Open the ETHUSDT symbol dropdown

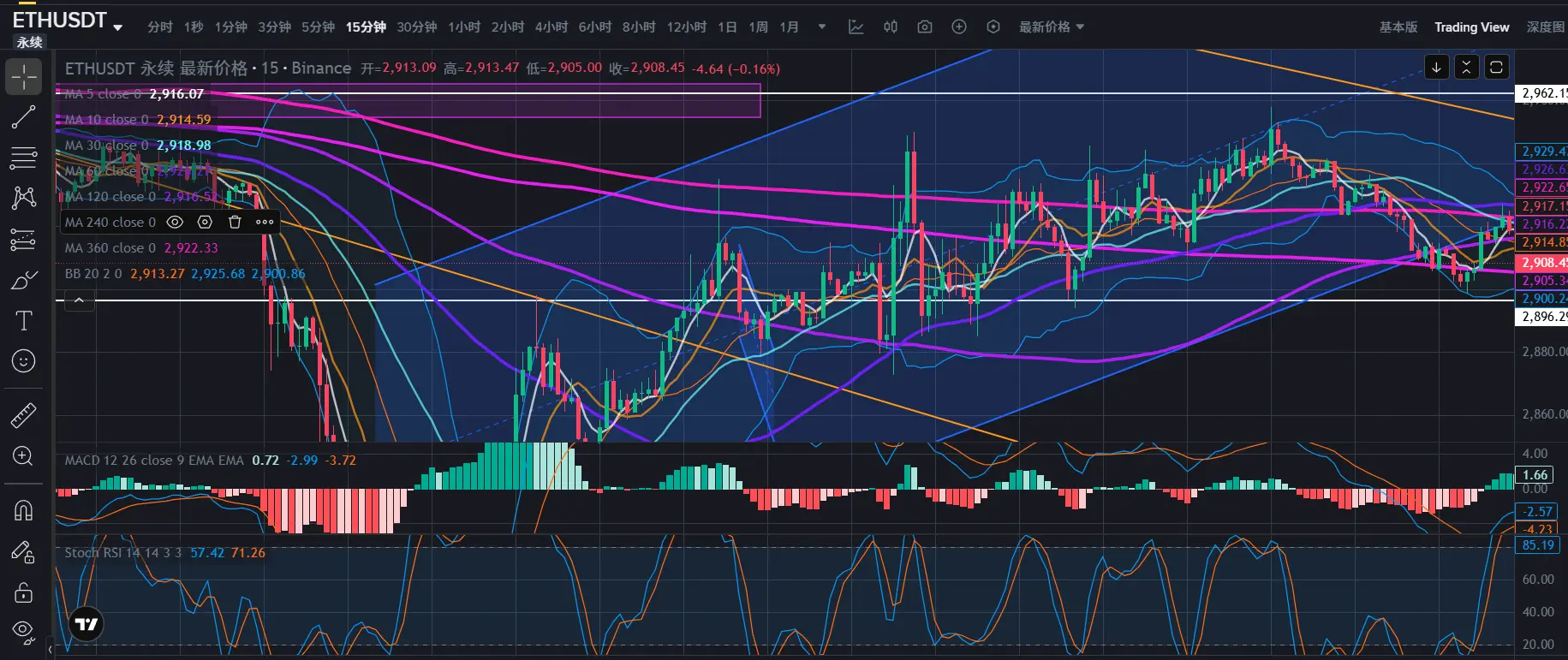point(117,27)
